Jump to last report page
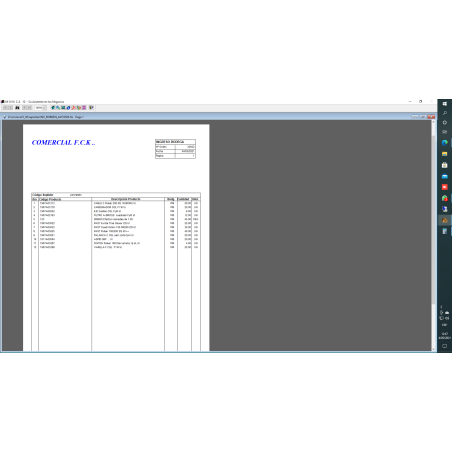This screenshot has width=452, height=452. 30,108
